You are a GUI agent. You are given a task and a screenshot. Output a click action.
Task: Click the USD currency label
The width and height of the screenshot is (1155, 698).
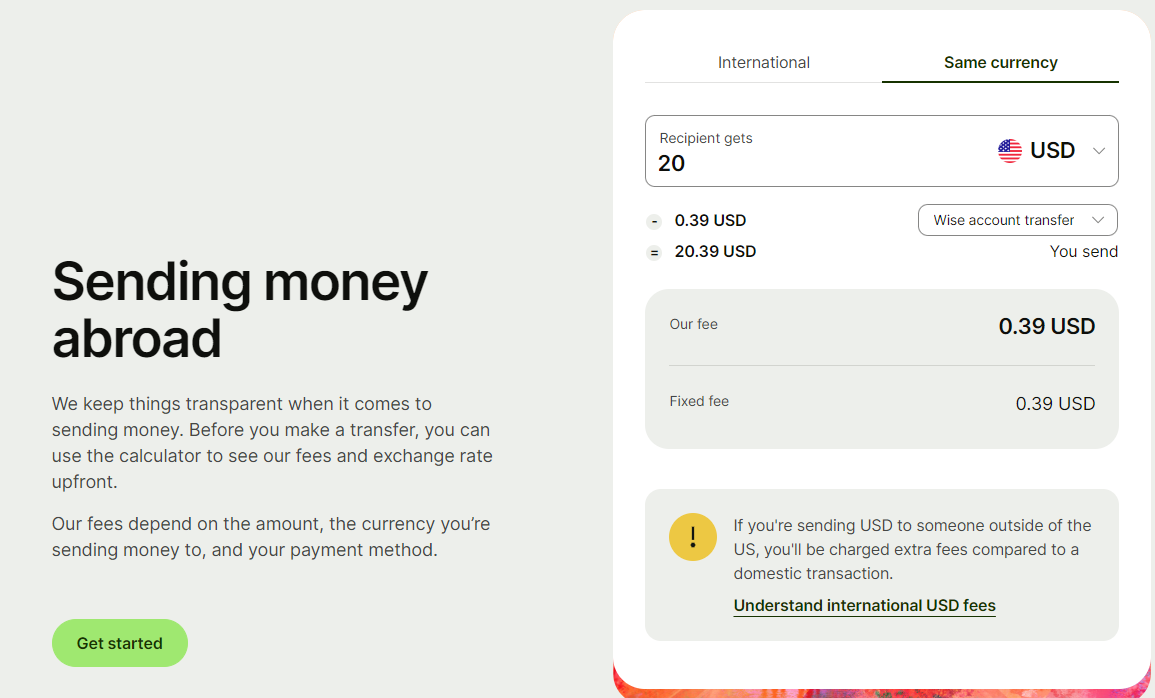click(x=1052, y=150)
